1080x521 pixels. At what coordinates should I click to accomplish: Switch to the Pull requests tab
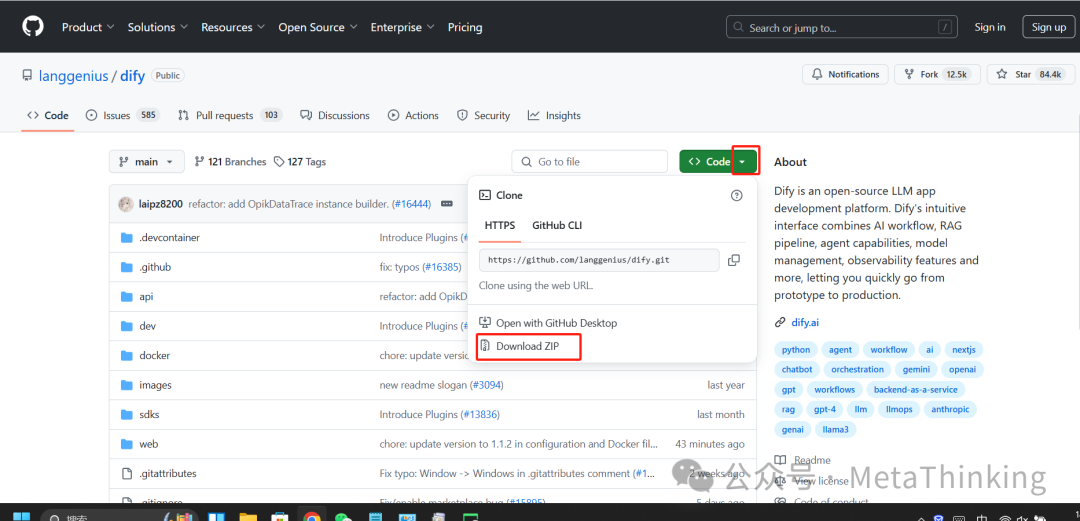(x=230, y=115)
